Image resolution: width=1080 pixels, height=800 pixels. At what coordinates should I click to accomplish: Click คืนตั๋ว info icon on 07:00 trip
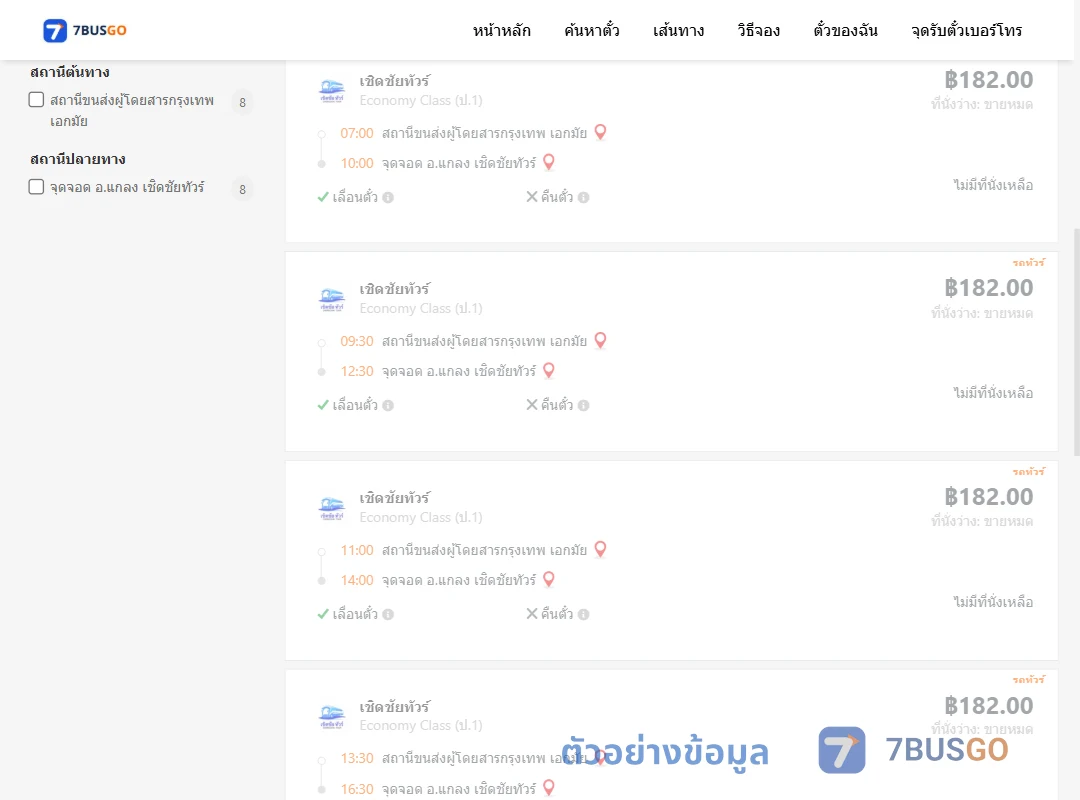pos(583,198)
